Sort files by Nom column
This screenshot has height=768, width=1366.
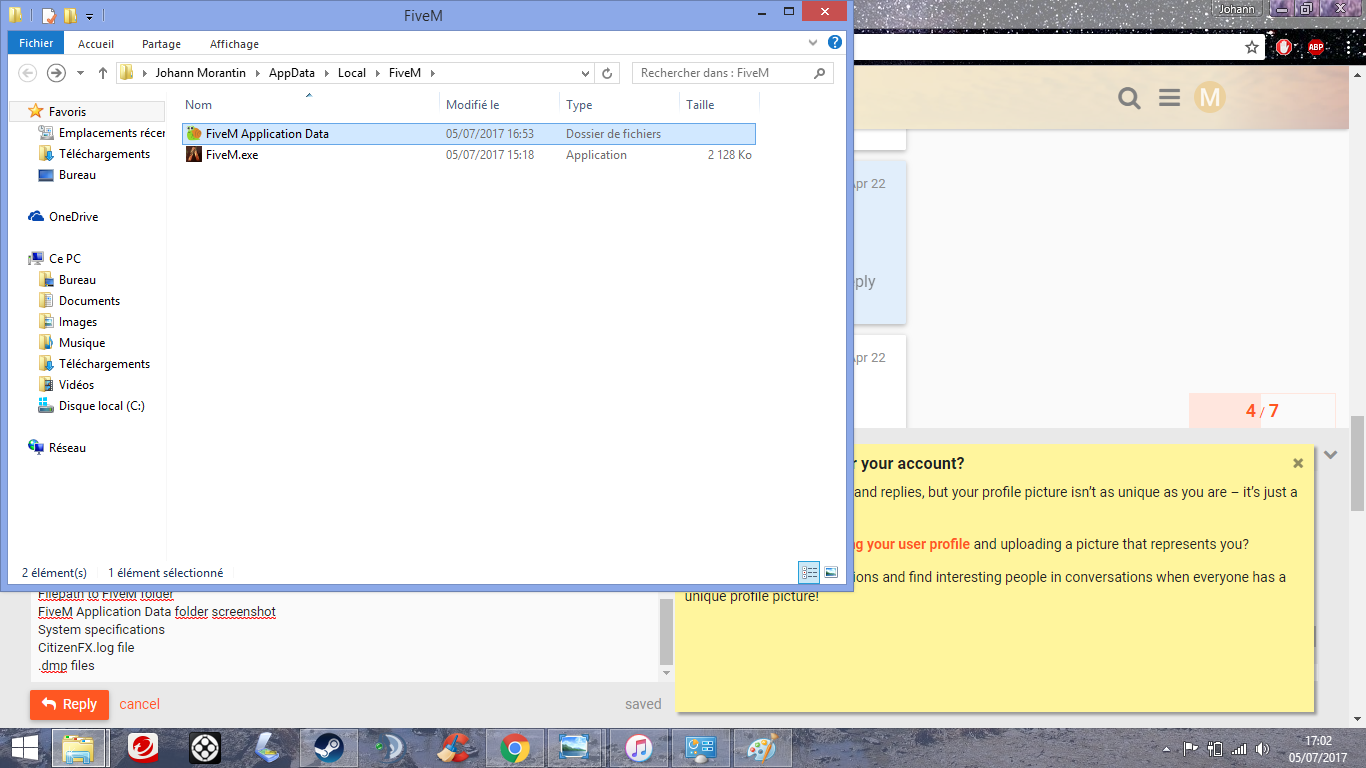[199, 105]
